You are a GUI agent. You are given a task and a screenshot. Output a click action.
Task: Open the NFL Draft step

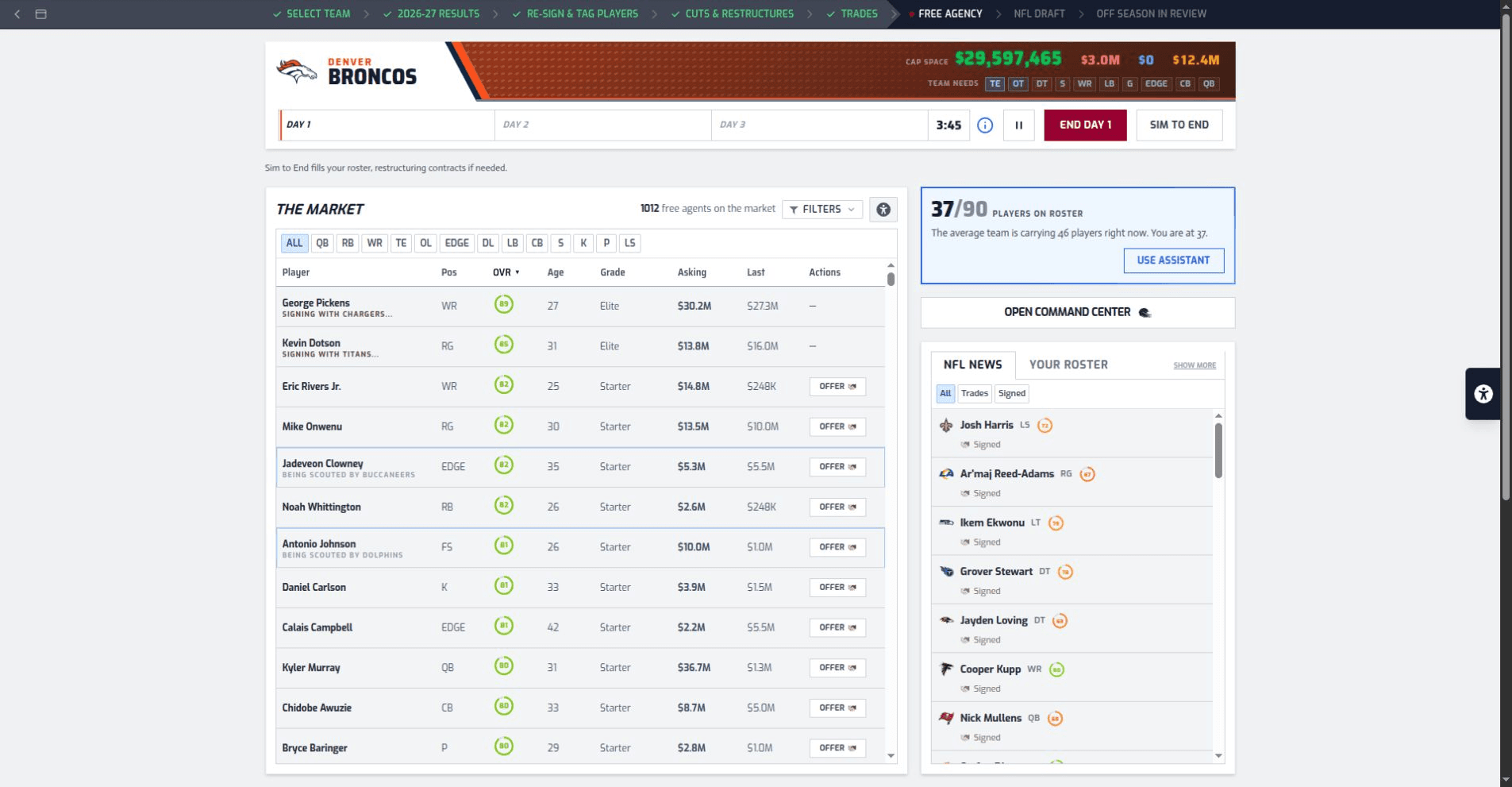click(x=1039, y=14)
